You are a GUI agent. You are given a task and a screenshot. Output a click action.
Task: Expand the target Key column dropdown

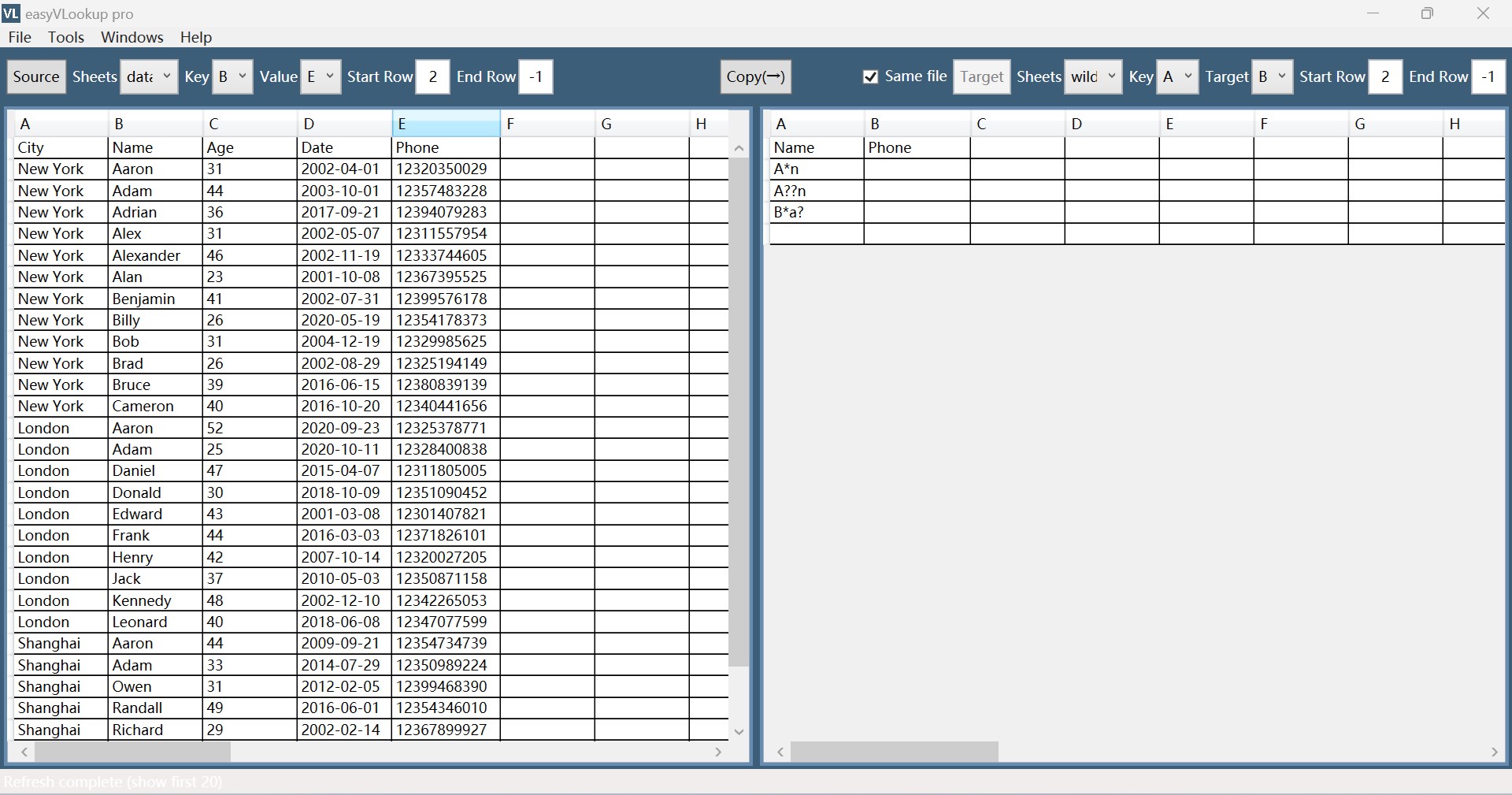coord(1177,76)
